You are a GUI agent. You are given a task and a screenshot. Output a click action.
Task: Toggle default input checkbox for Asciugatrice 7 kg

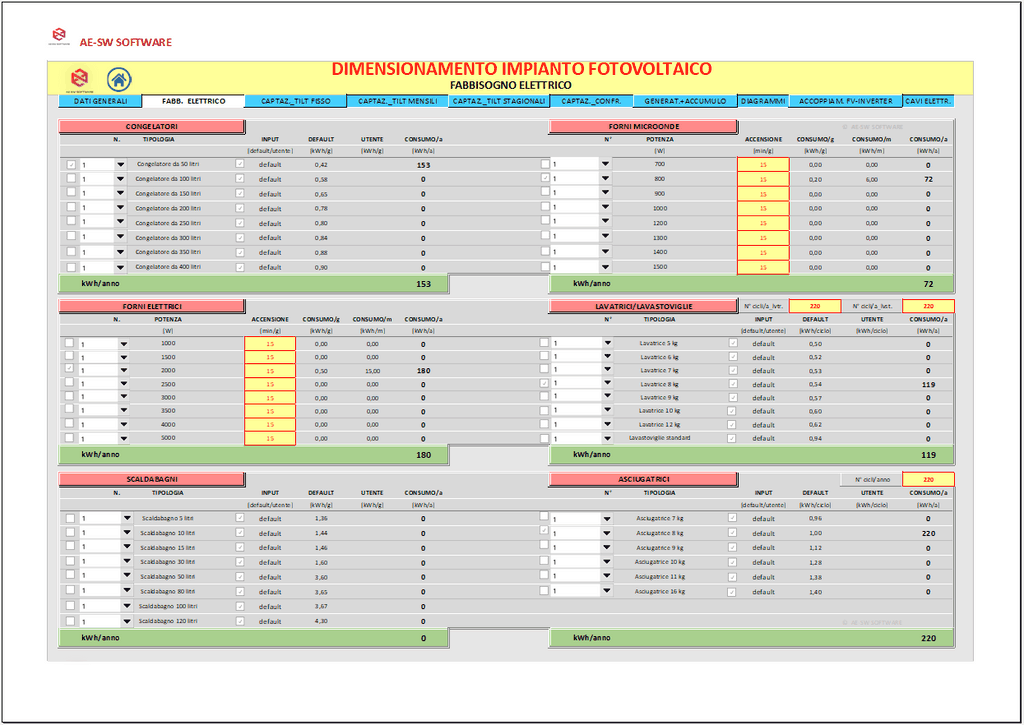point(733,518)
